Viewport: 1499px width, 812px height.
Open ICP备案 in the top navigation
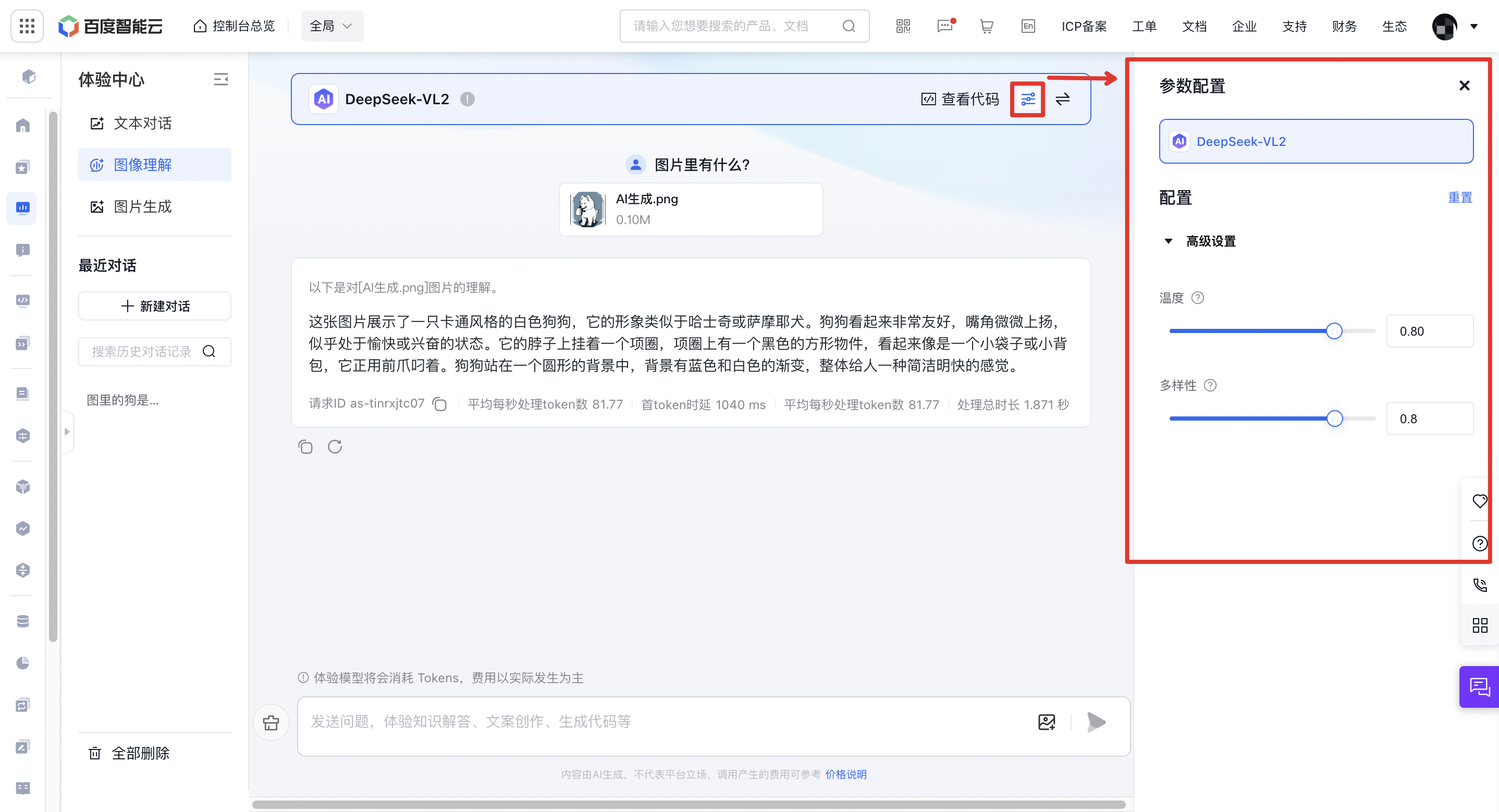coord(1084,26)
